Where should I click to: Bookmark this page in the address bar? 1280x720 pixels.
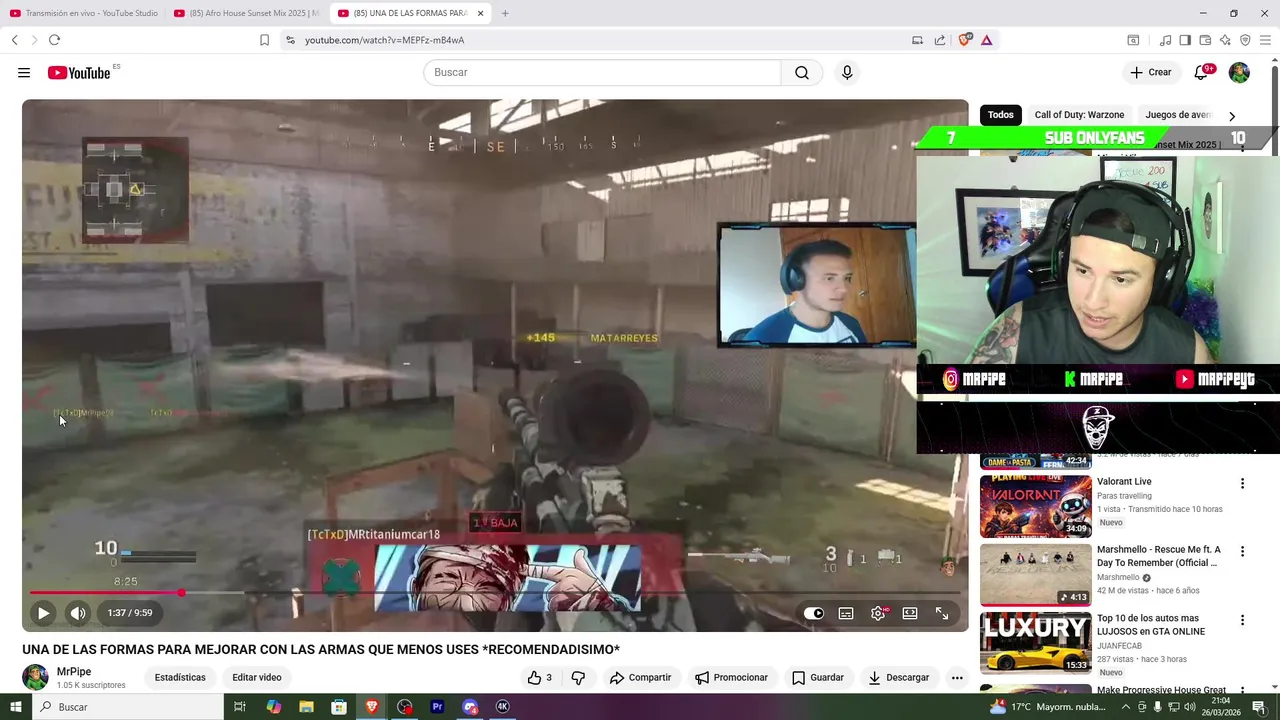click(x=264, y=40)
